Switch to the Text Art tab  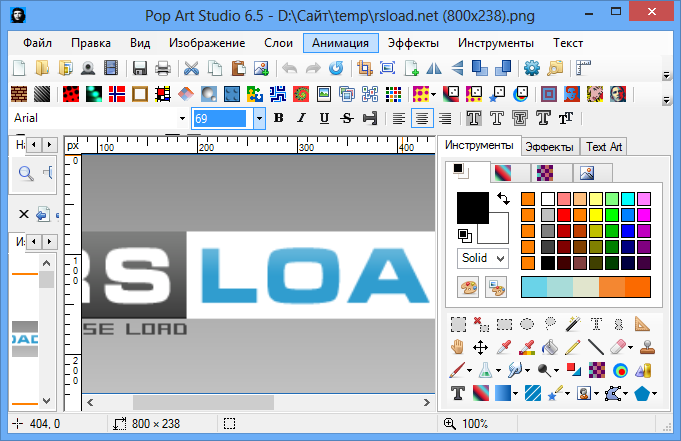(604, 147)
